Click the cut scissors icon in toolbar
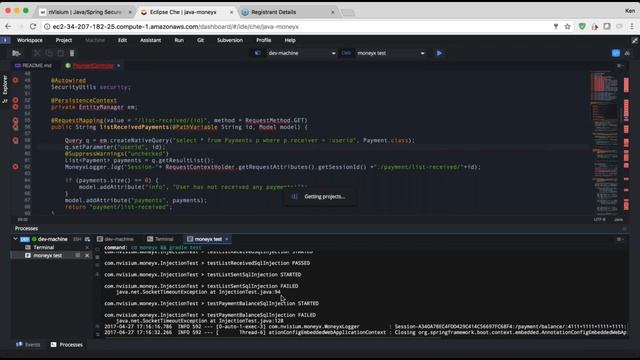This screenshot has height=360, width=640. pyautogui.click(x=37, y=53)
